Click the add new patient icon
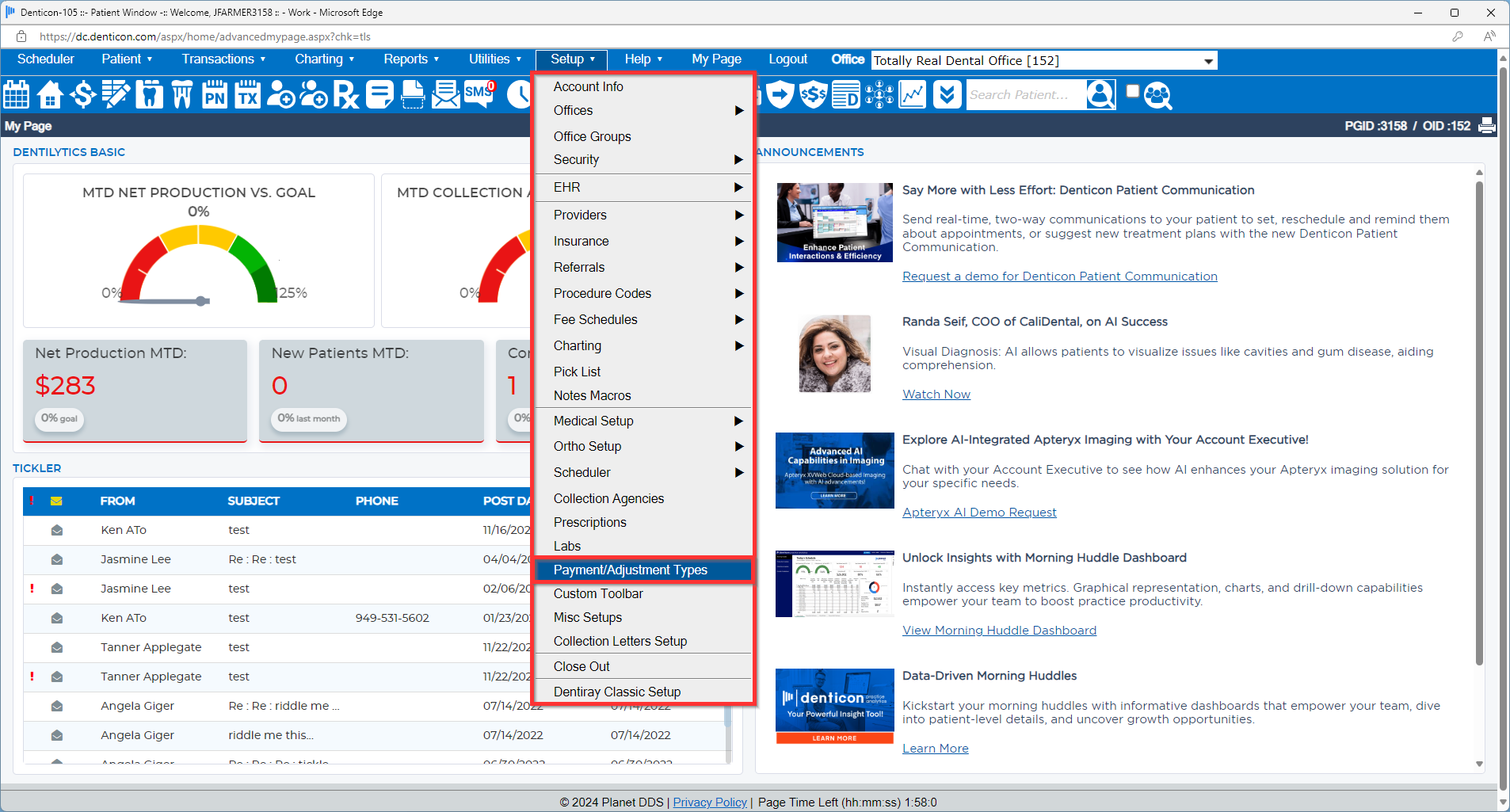 point(280,95)
